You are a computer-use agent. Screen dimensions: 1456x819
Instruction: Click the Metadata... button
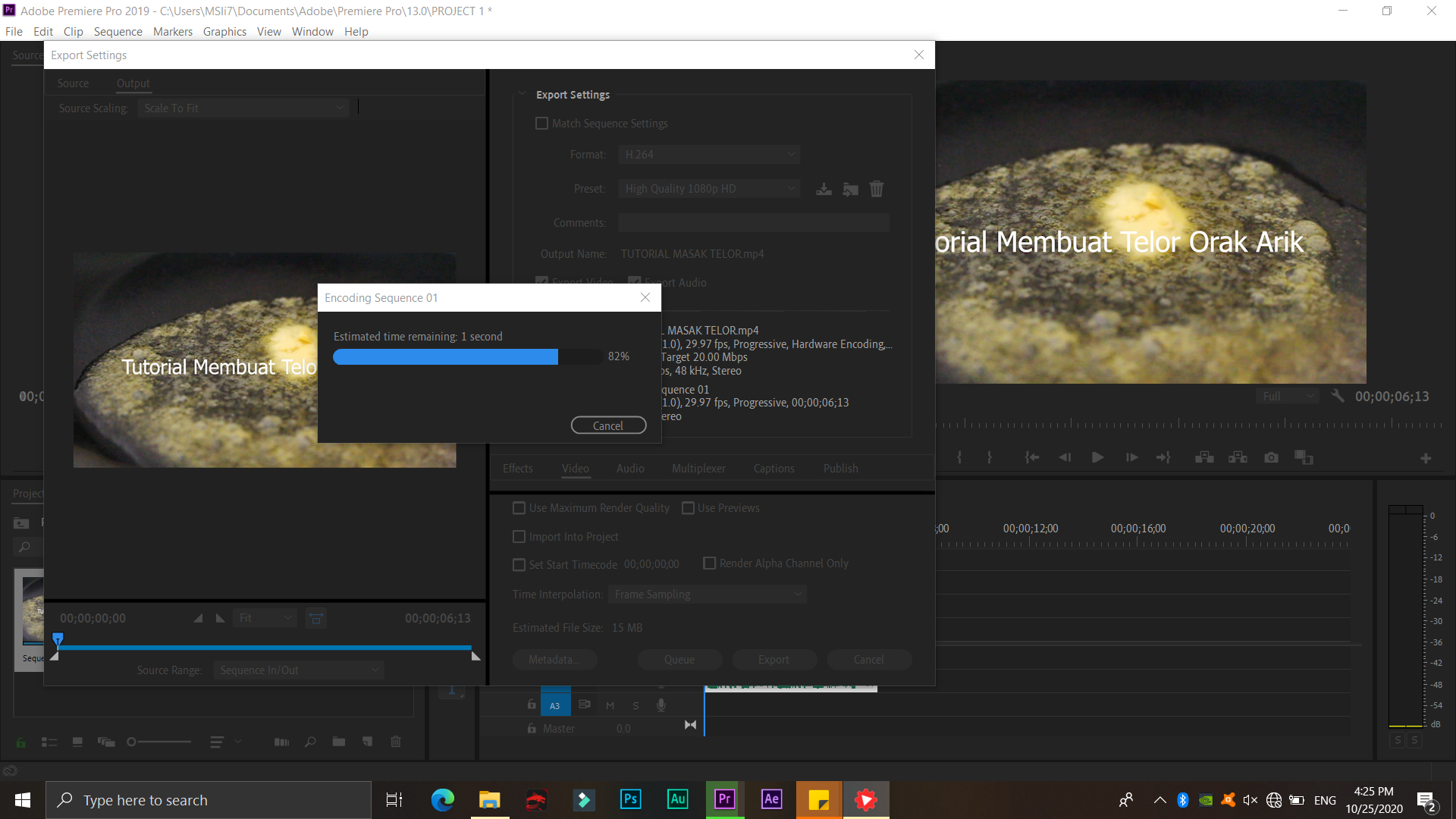554,660
